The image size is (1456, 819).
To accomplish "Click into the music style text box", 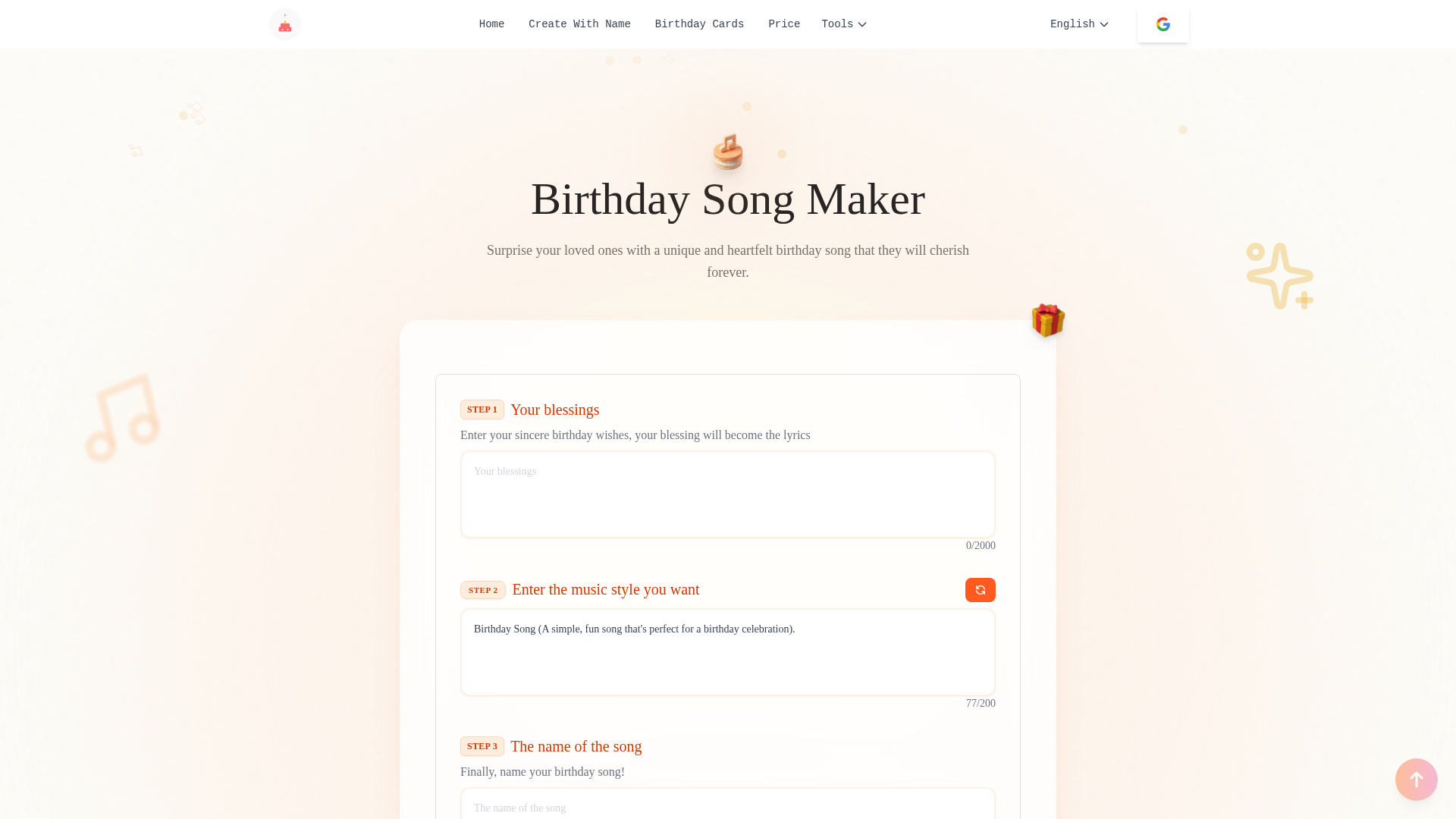I will point(728,652).
